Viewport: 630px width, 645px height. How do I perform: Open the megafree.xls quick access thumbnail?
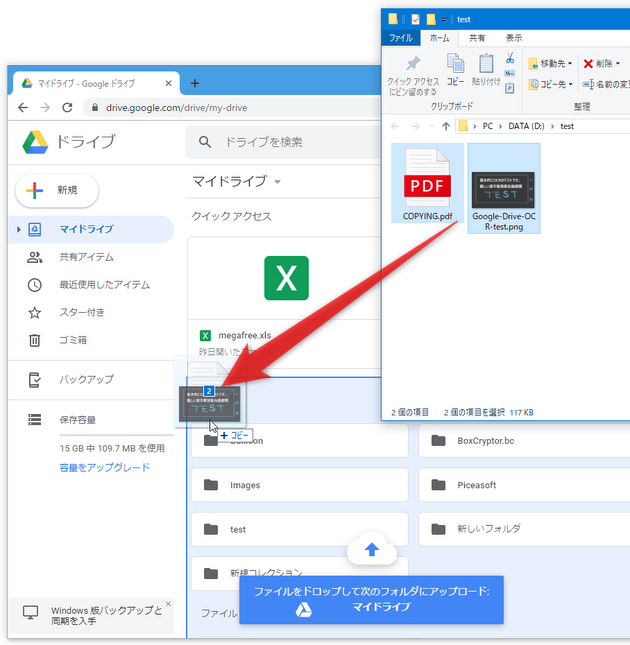pos(286,278)
